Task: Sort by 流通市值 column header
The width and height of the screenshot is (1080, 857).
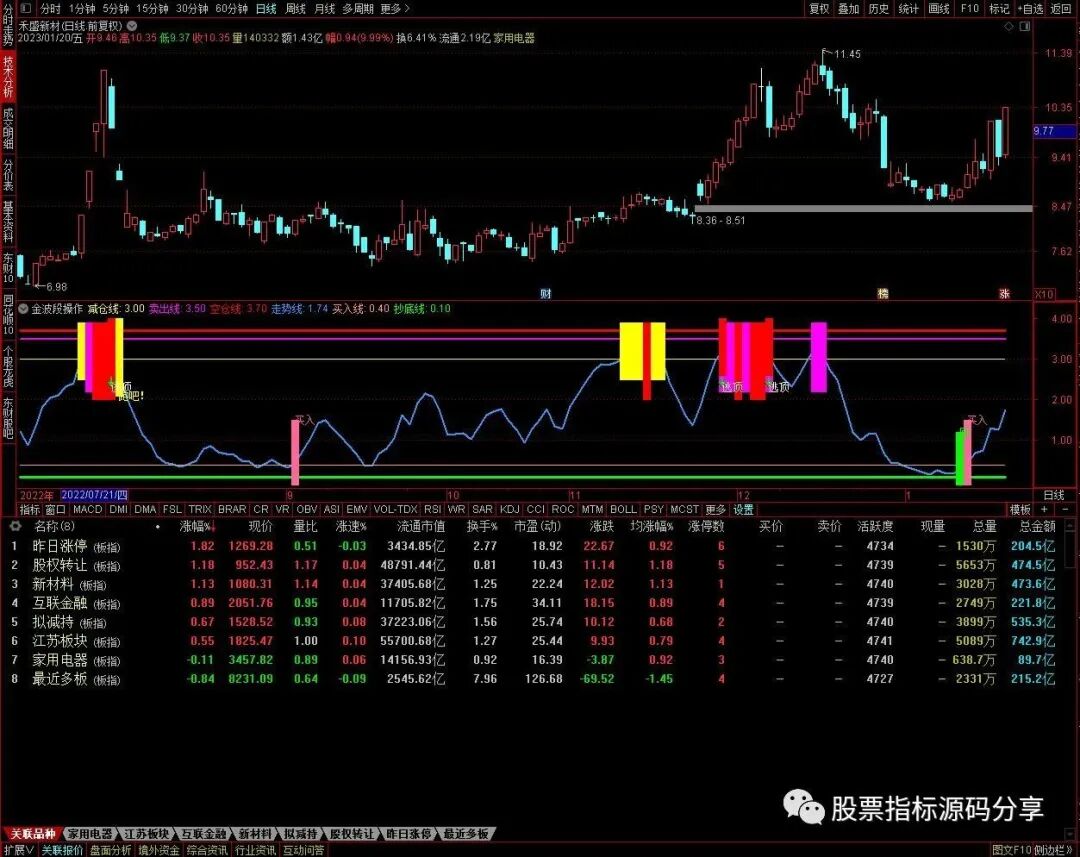Action: pyautogui.click(x=421, y=526)
